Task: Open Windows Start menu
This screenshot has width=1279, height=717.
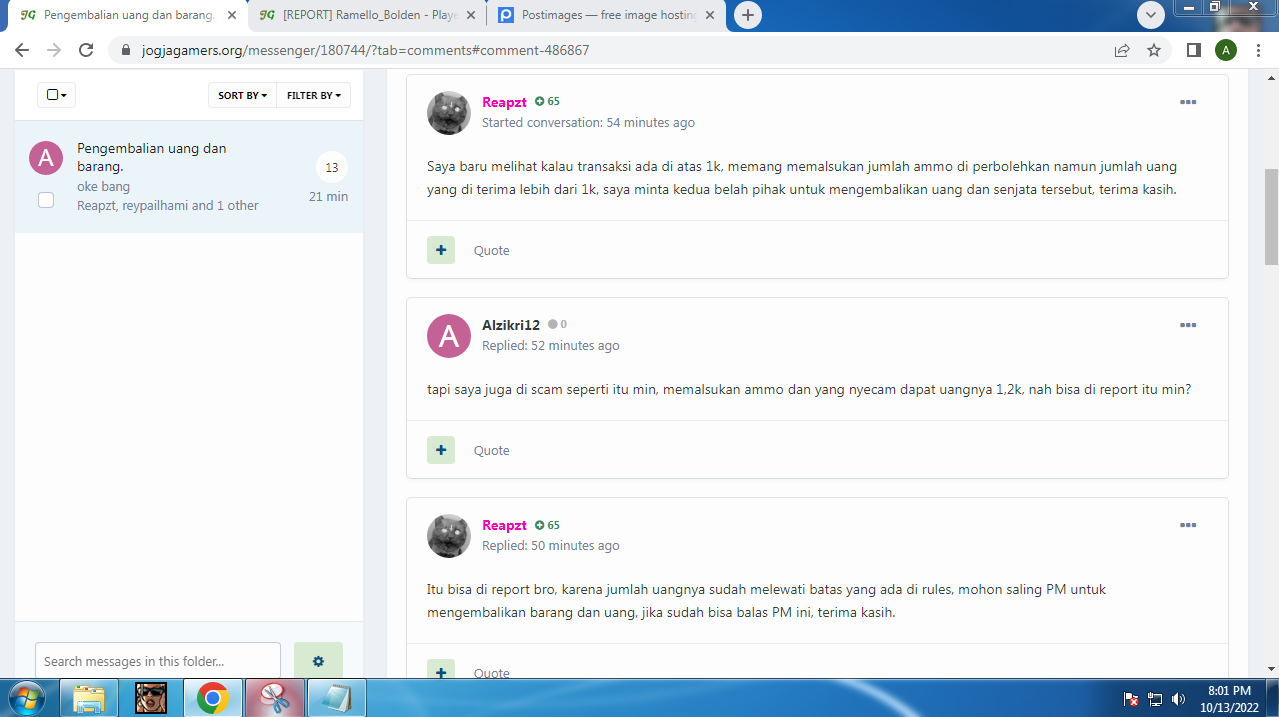Action: click(27, 698)
